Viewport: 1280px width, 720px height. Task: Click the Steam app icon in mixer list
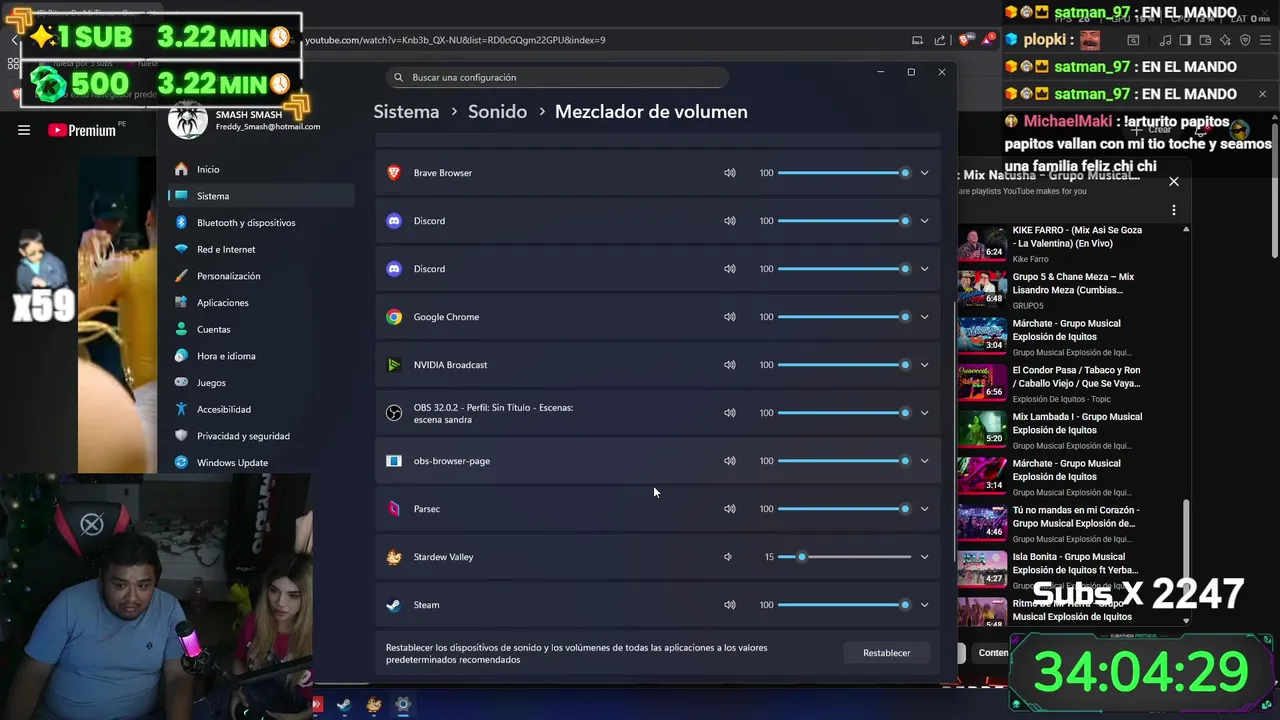(394, 605)
